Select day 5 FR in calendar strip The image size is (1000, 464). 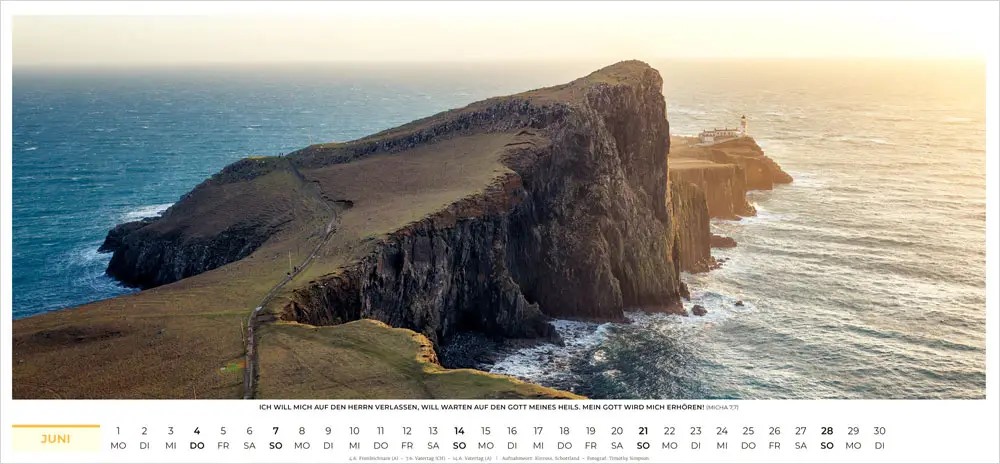[x=223, y=438]
